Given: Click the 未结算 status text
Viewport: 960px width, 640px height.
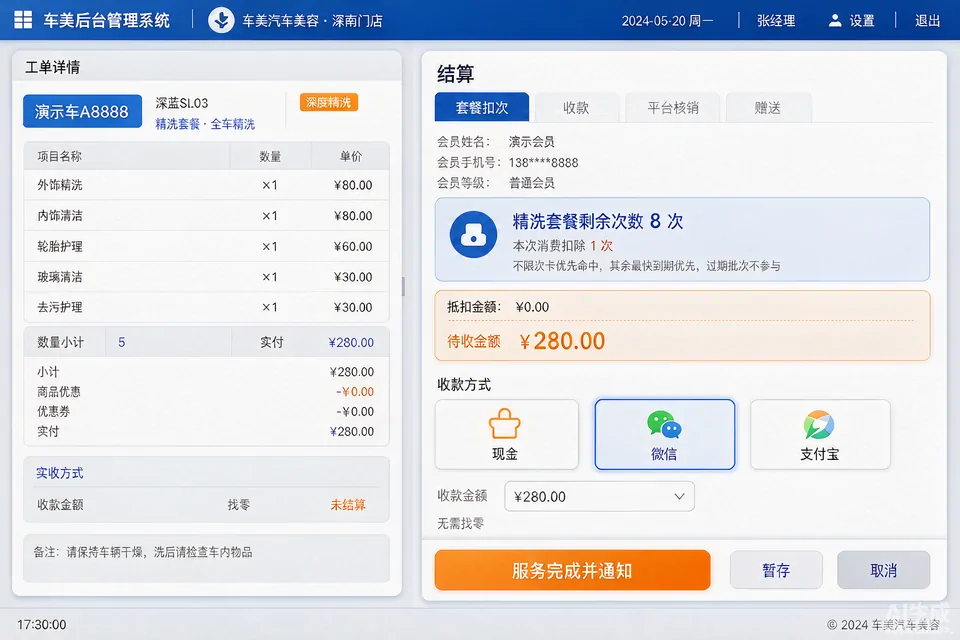Looking at the screenshot, I should [348, 505].
